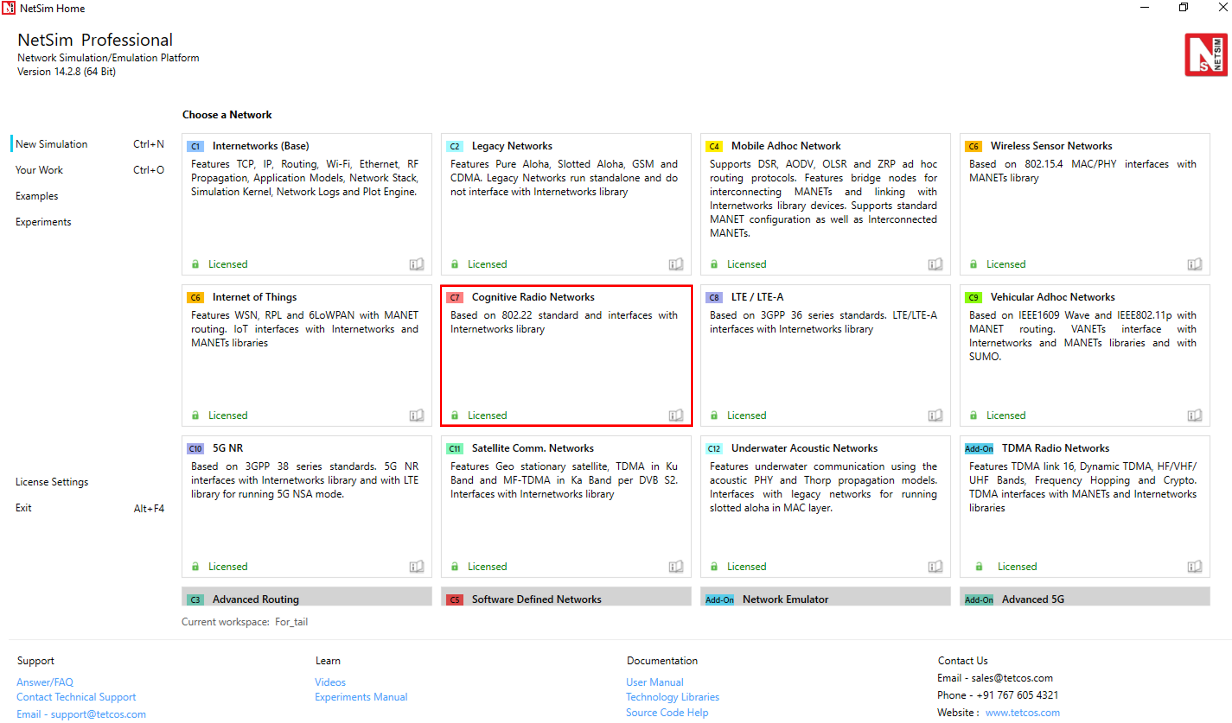Click the book icon on Legacy Networks card
The image size is (1232, 723).
pyautogui.click(x=676, y=265)
